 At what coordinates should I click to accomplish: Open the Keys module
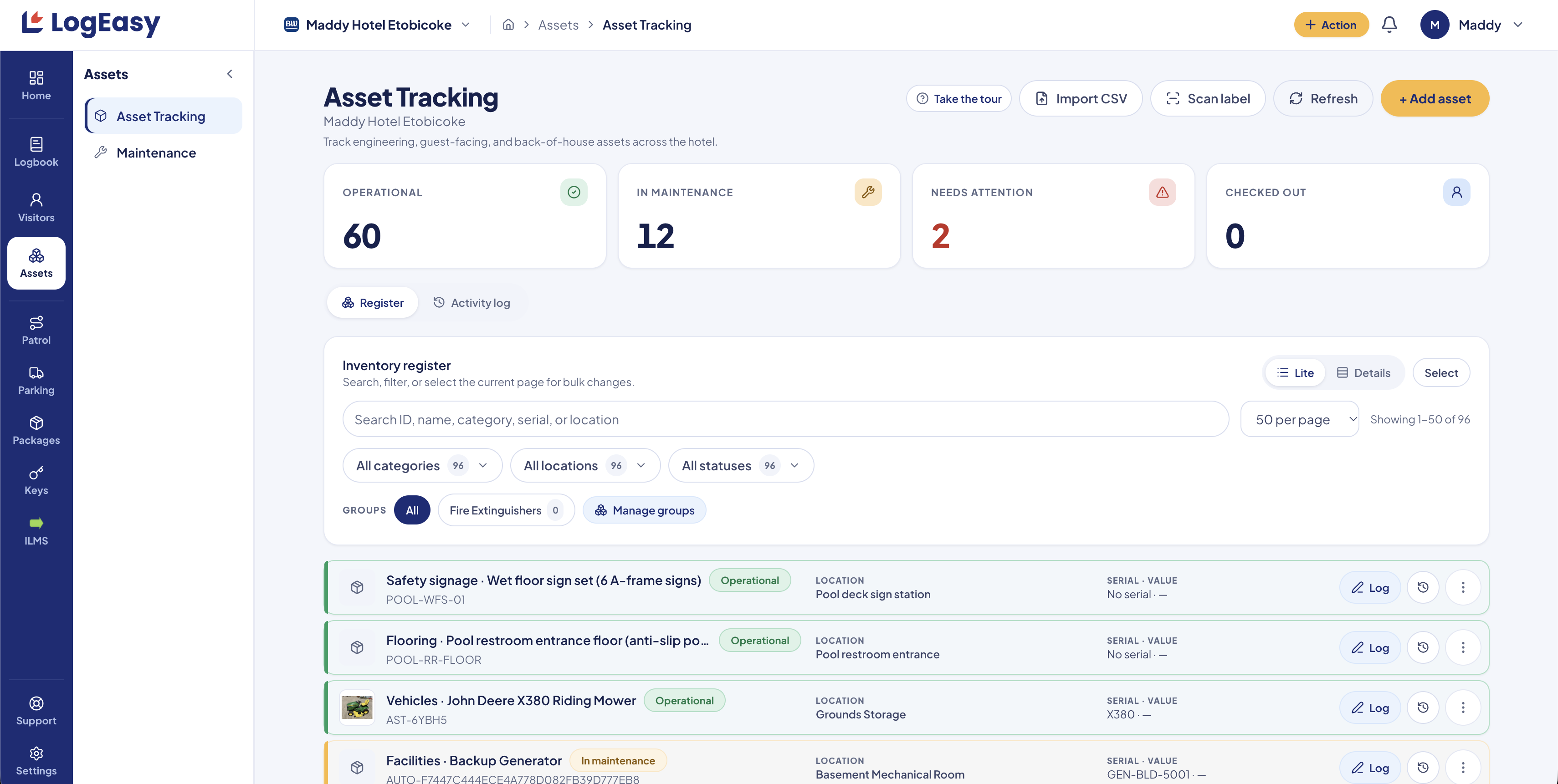click(x=36, y=481)
